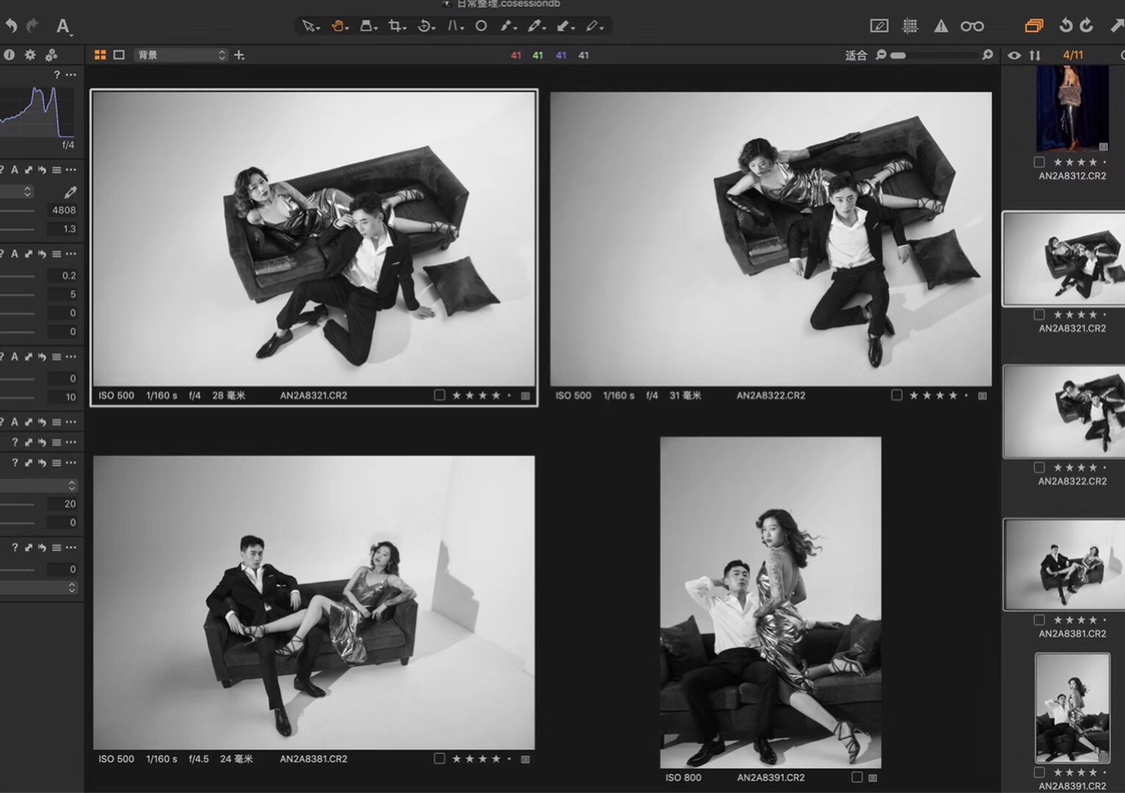Select the pointer cursor tool
The width and height of the screenshot is (1125, 793).
(309, 26)
